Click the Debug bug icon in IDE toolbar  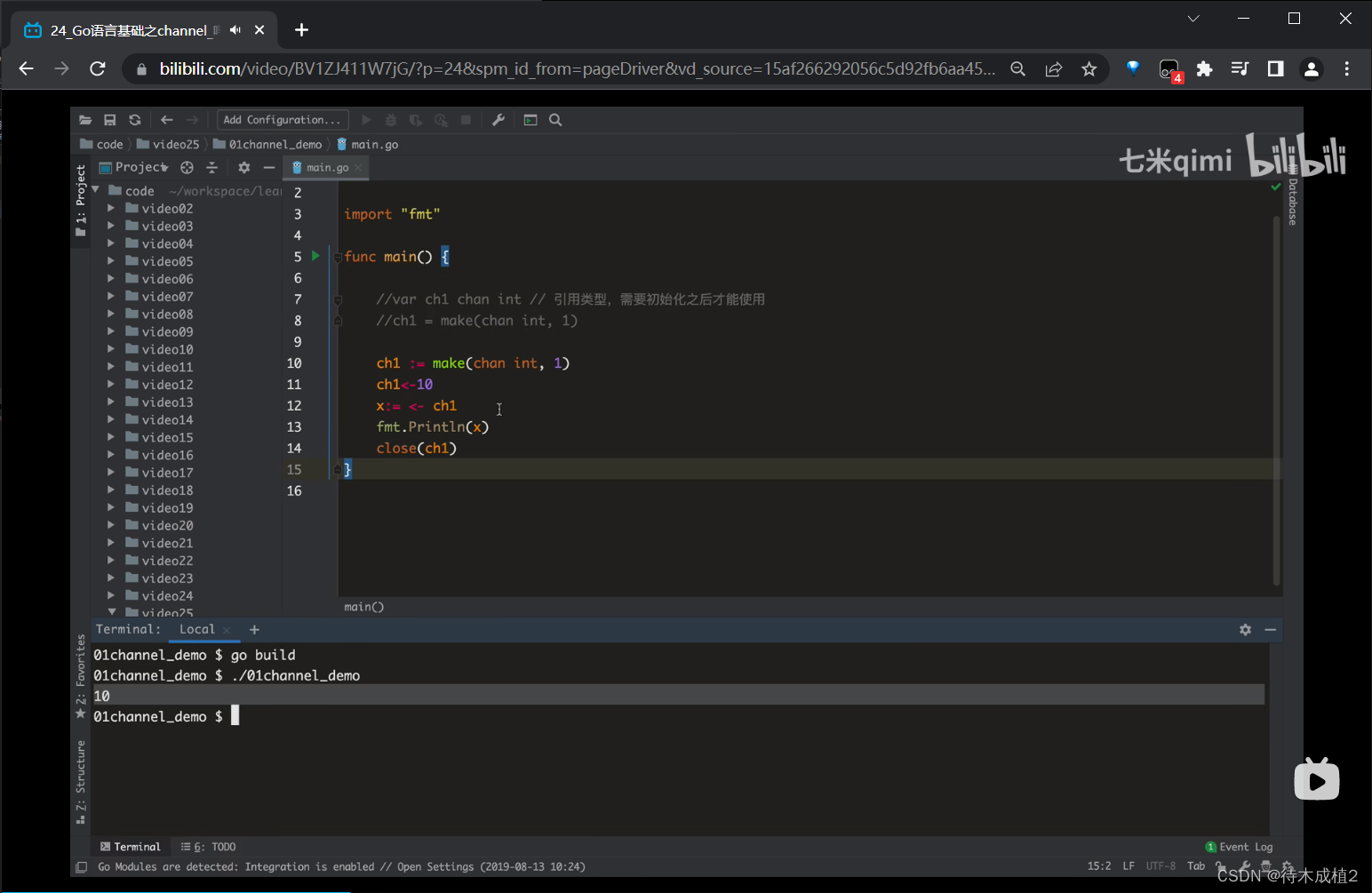391,120
